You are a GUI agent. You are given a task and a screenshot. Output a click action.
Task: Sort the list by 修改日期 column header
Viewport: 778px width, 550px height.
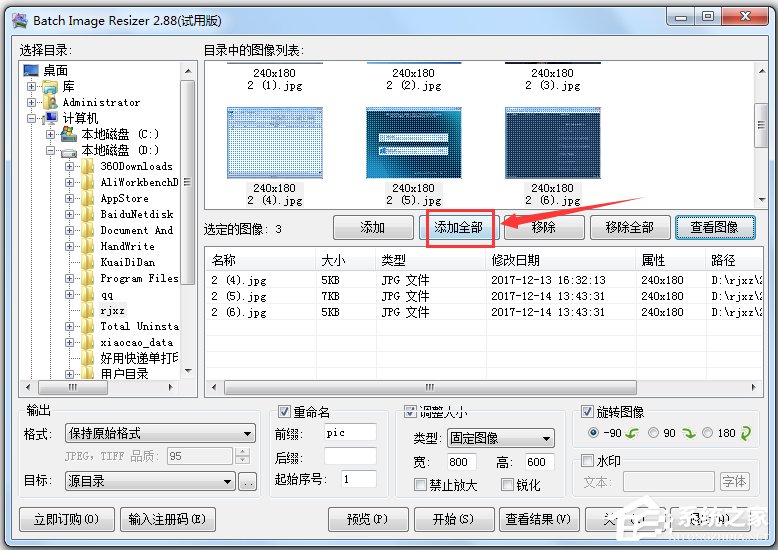tap(561, 260)
